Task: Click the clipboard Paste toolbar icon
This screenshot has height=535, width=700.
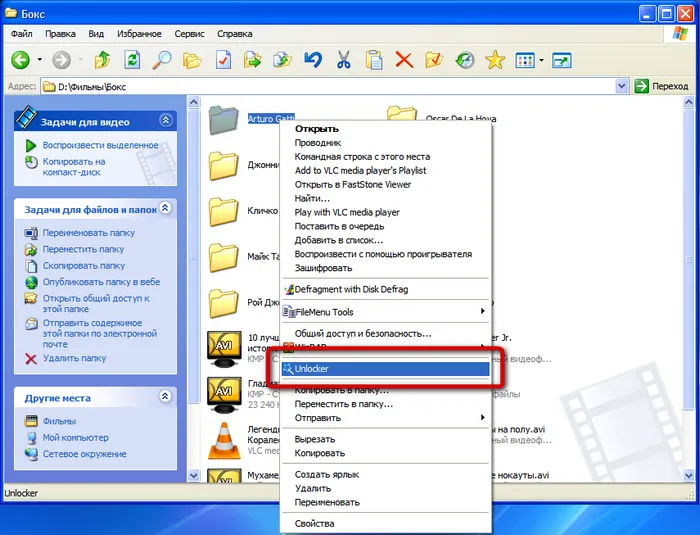Action: pyautogui.click(x=374, y=60)
